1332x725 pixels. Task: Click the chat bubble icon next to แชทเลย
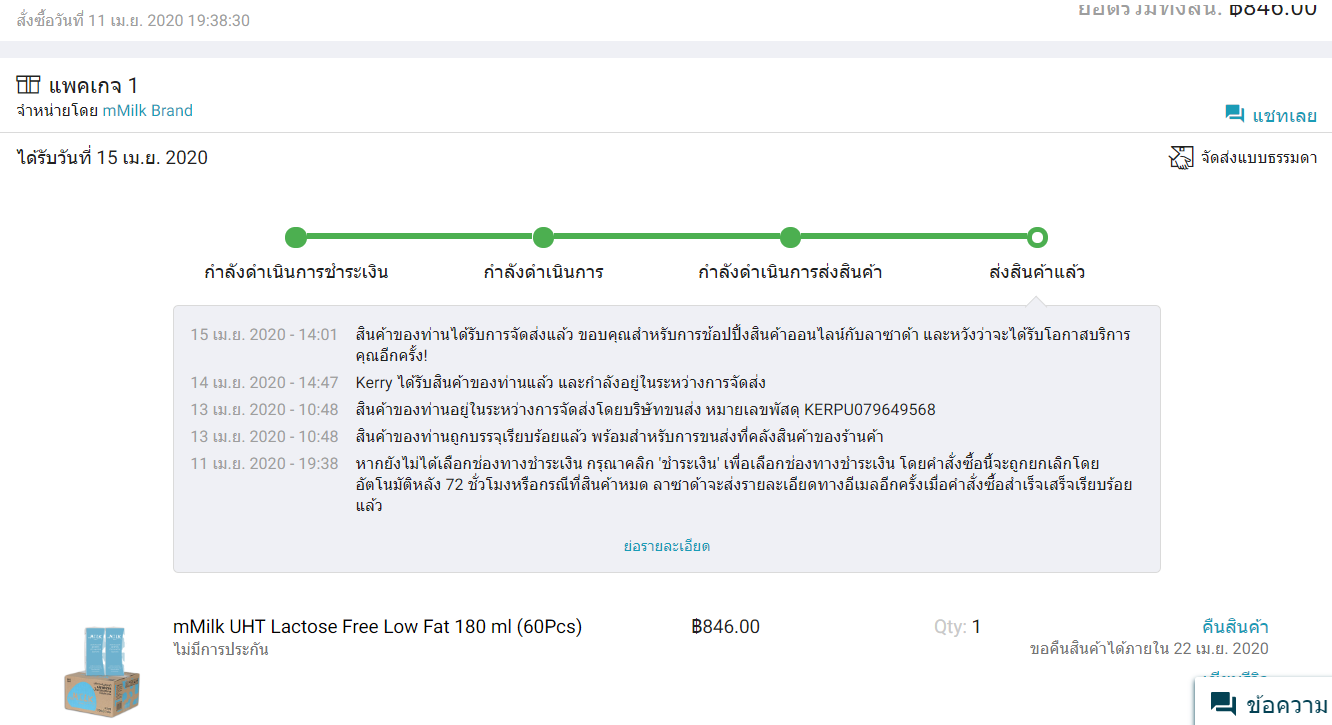[x=1234, y=115]
